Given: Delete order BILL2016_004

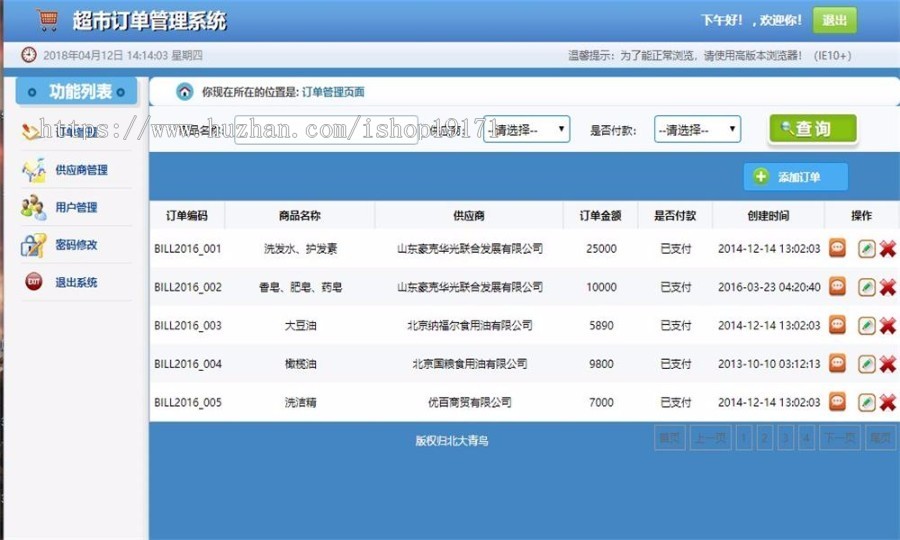Looking at the screenshot, I should click(x=887, y=364).
